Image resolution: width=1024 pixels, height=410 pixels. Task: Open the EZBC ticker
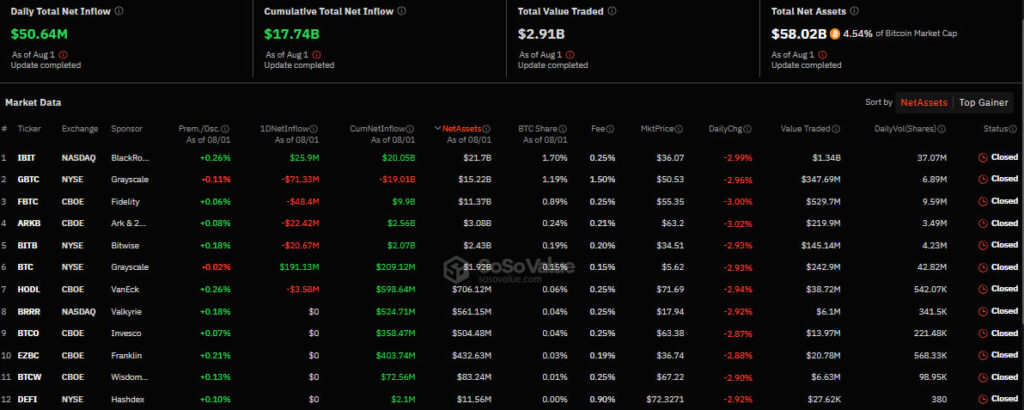[28, 355]
